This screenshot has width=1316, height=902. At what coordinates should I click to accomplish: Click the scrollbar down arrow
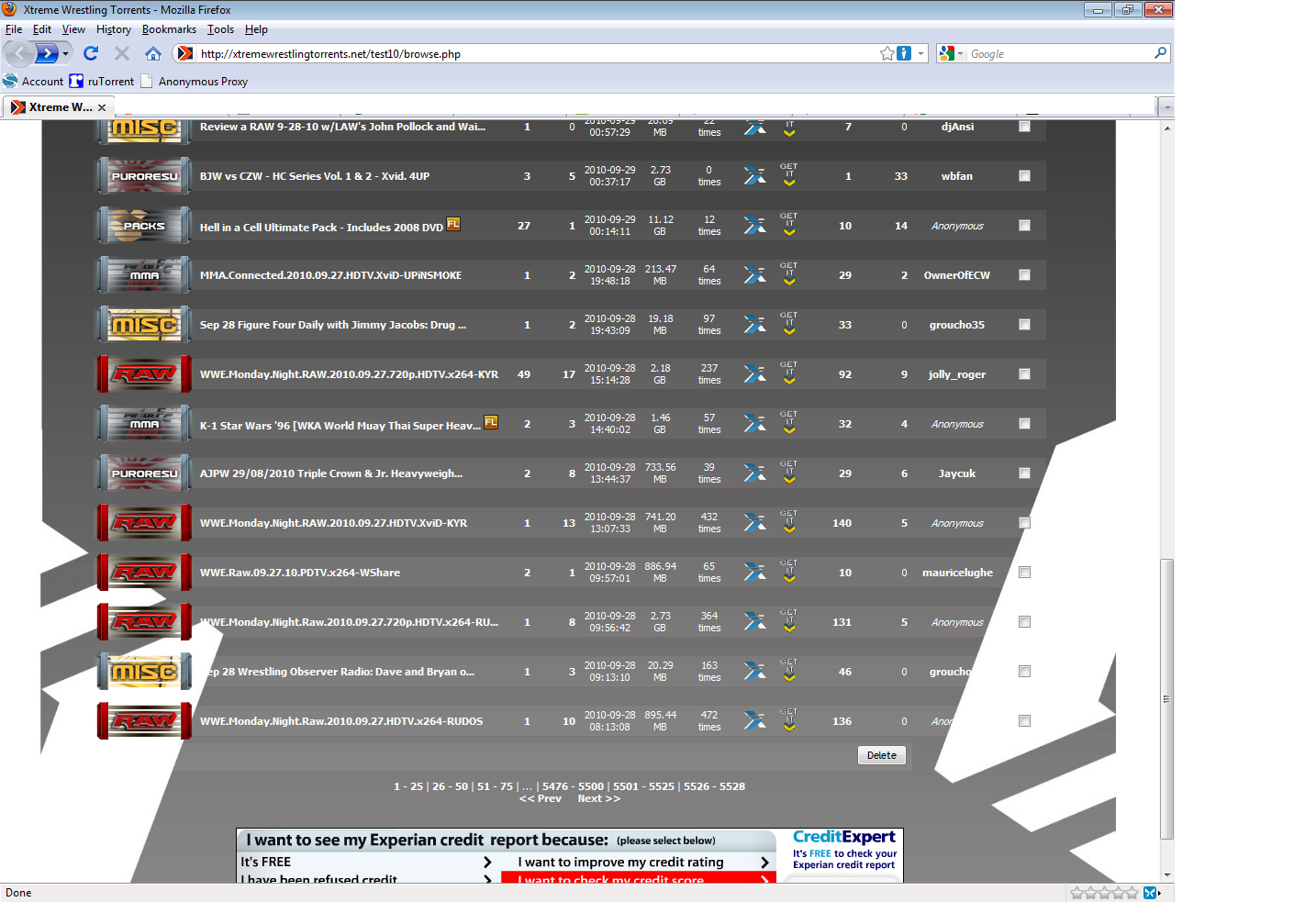pos(1167,875)
